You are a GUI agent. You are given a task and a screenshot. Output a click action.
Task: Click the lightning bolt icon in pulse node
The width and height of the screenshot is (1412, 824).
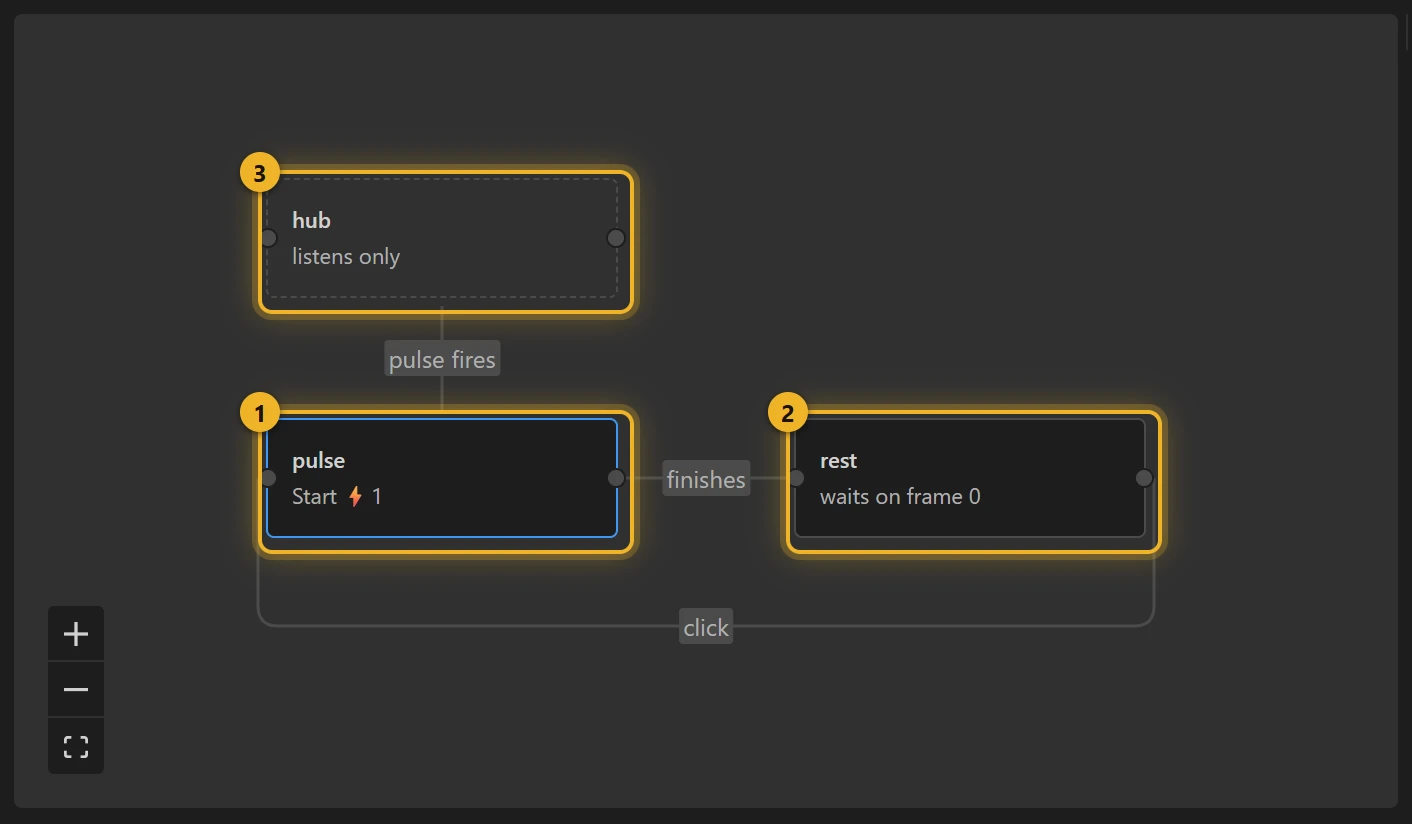pos(355,496)
